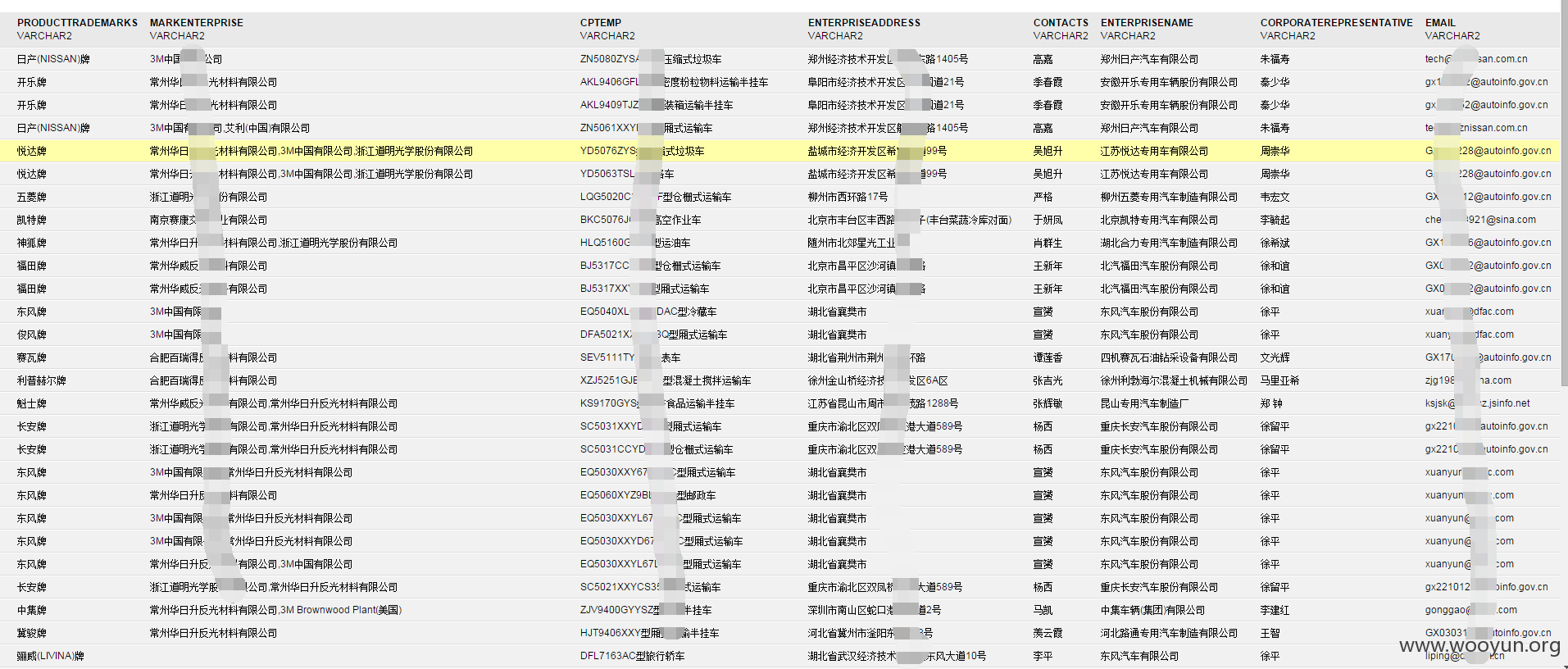This screenshot has height=669, width=1568.
Task: Click the ZN5080ZYS model cell
Action: click(x=651, y=59)
